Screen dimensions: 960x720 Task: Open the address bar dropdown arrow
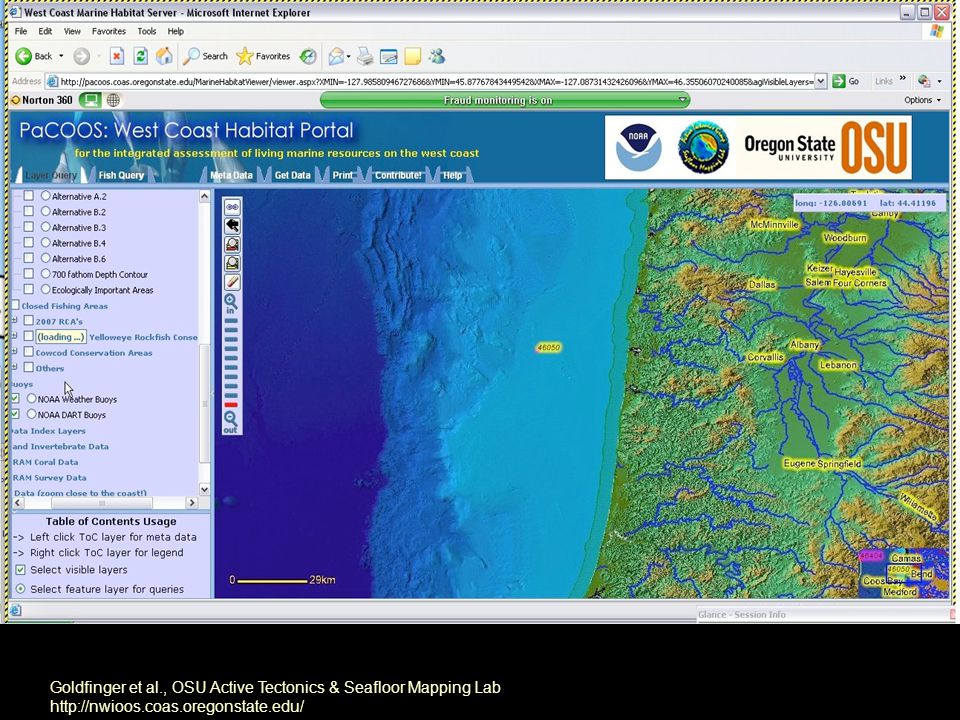click(820, 81)
